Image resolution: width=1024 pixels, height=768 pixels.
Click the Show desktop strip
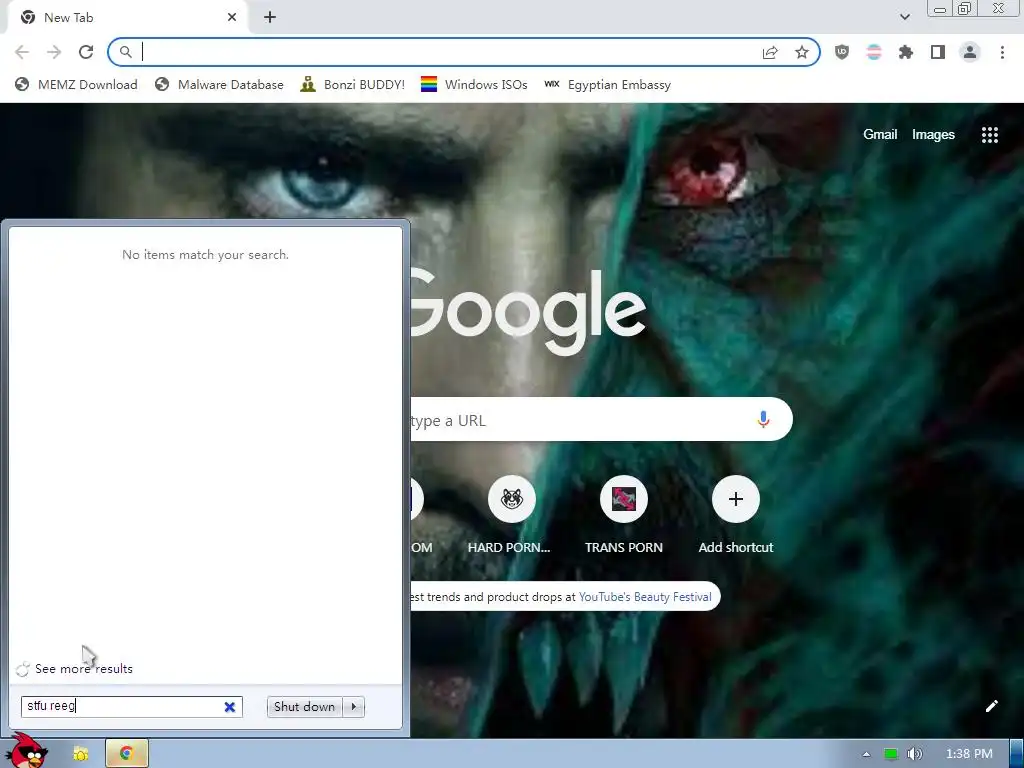1017,754
